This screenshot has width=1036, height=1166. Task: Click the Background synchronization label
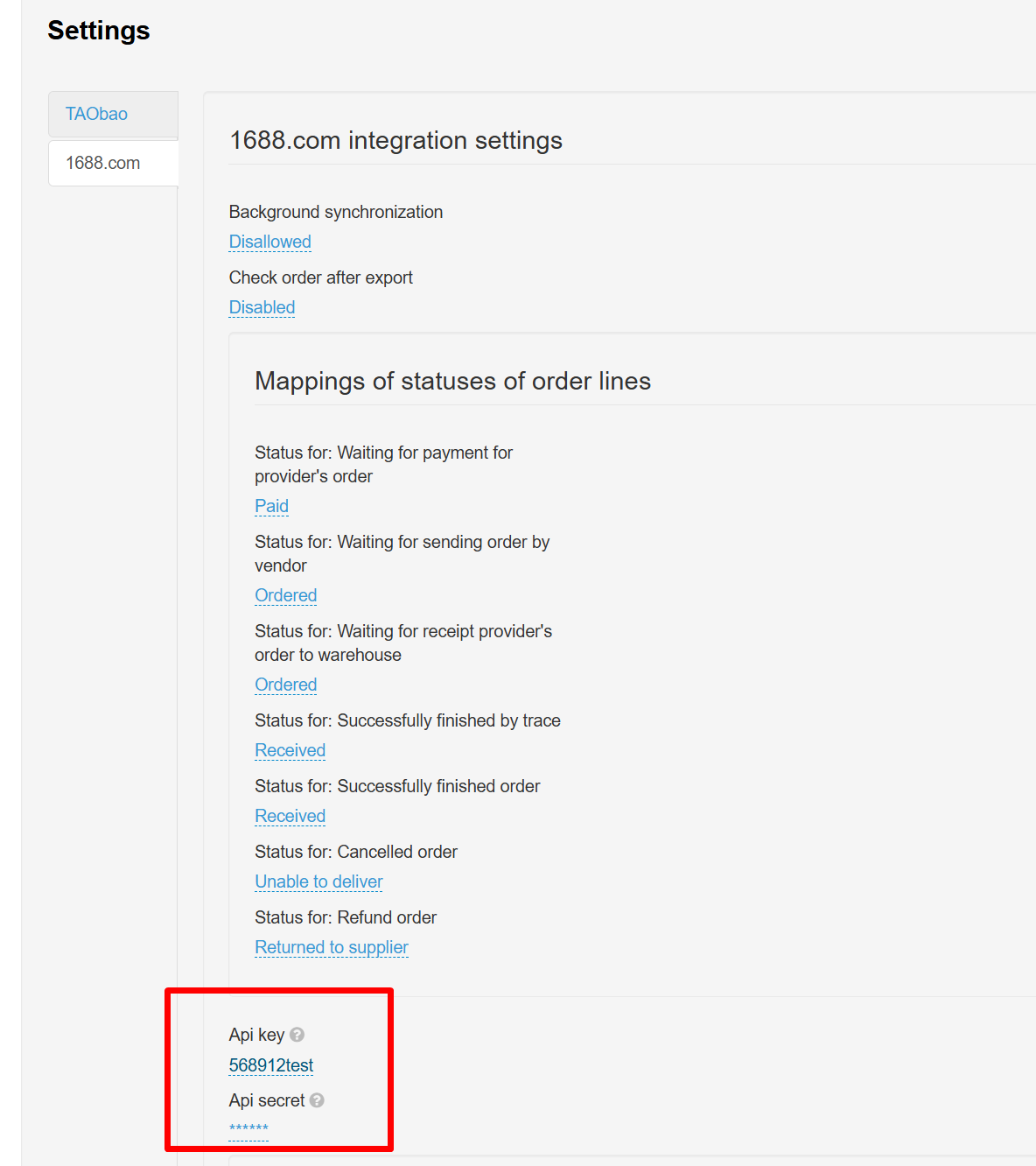tap(335, 212)
